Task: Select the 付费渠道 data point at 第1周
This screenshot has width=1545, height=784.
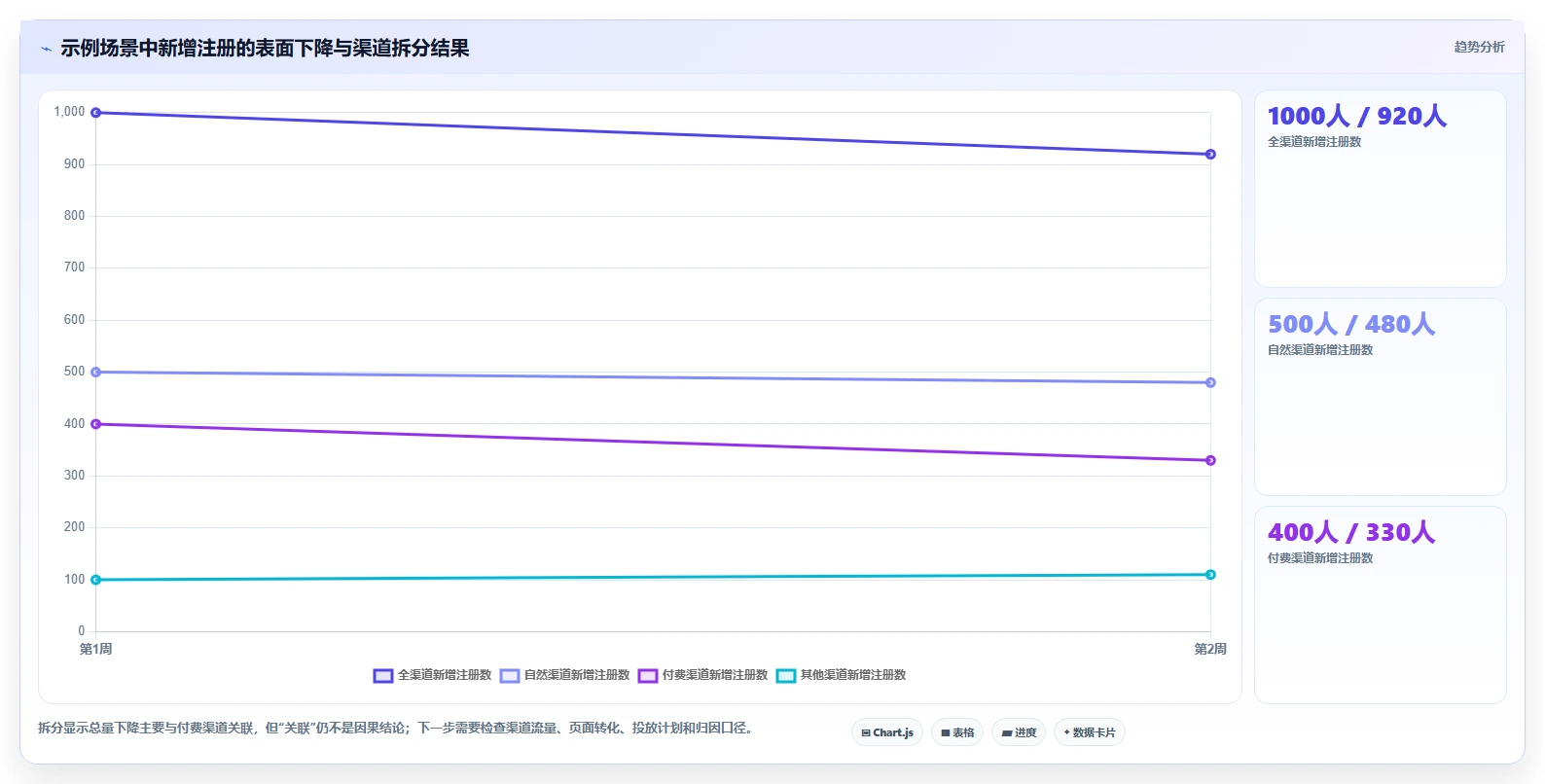Action: point(95,424)
